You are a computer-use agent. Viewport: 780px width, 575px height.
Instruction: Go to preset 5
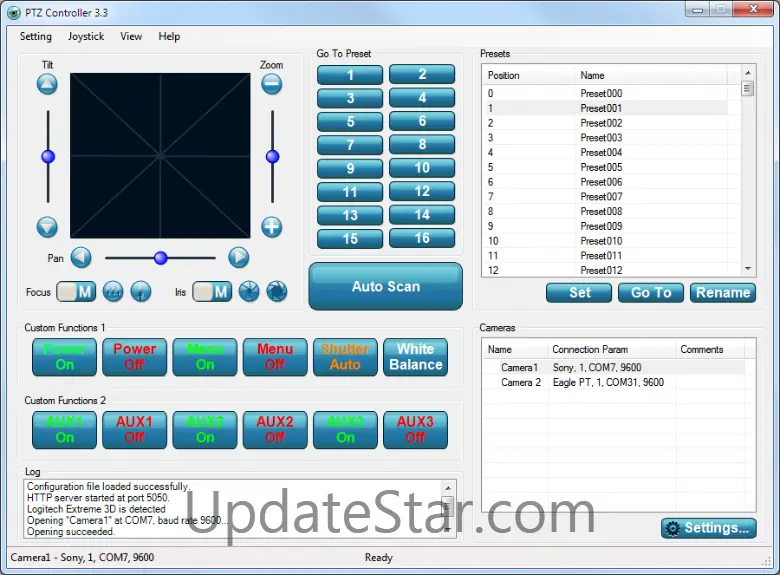pyautogui.click(x=350, y=121)
